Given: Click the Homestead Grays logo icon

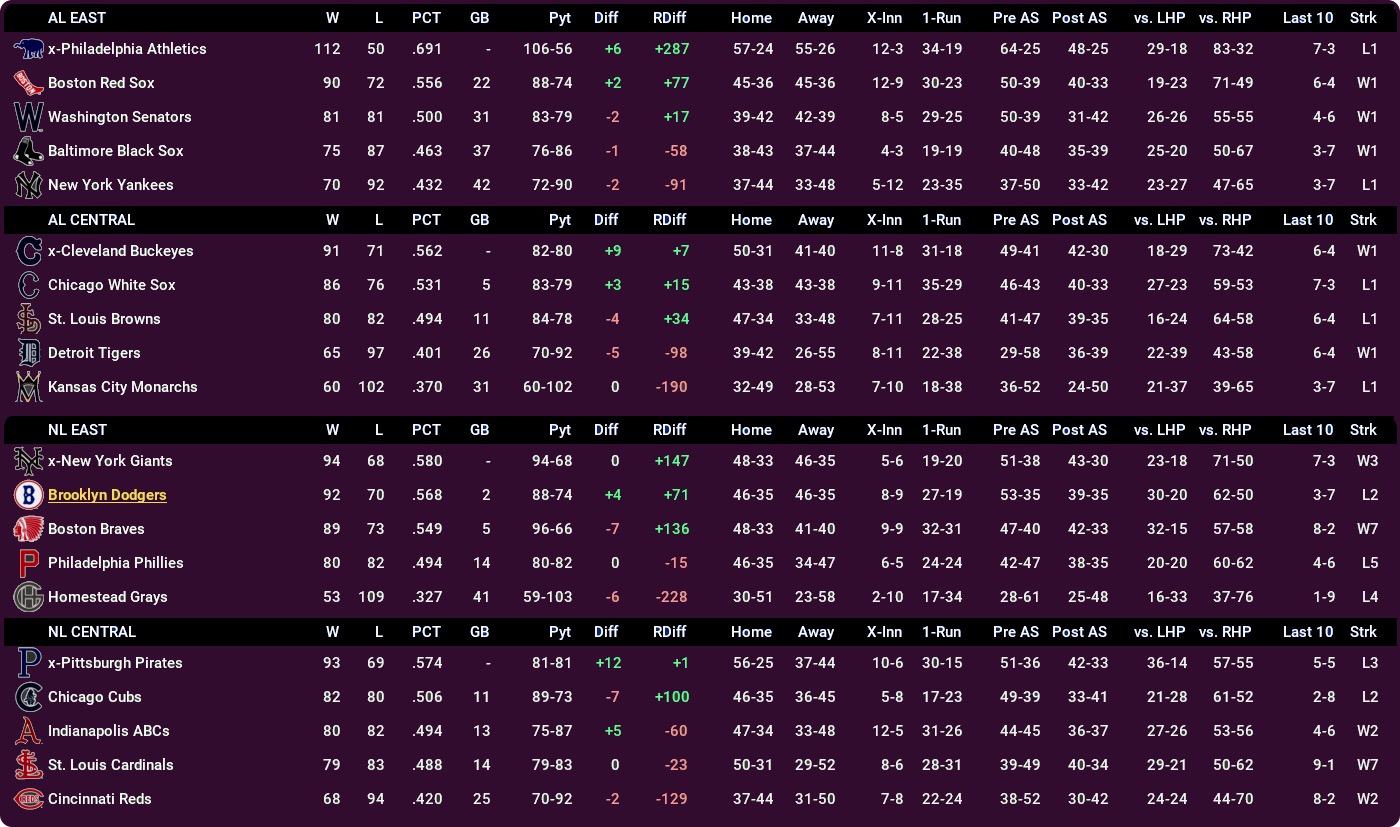Looking at the screenshot, I should (x=28, y=597).
